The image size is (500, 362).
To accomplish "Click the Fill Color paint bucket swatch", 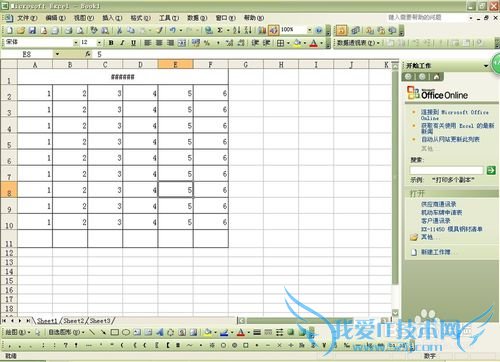I will pos(298,43).
